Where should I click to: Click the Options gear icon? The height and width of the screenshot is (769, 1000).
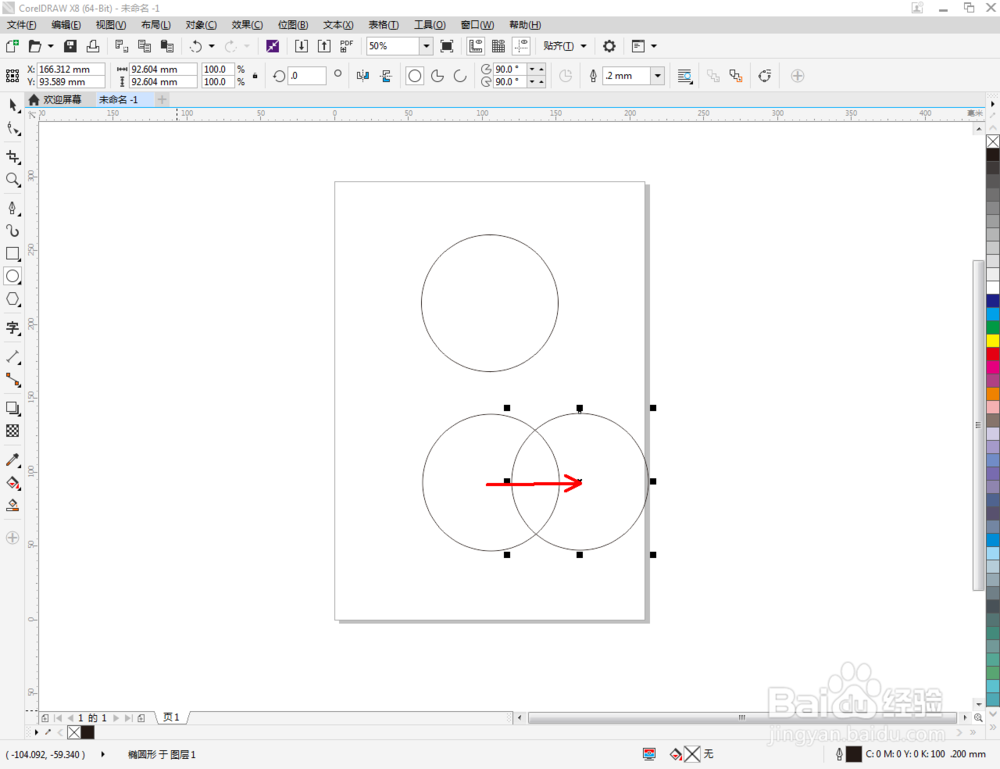[609, 46]
